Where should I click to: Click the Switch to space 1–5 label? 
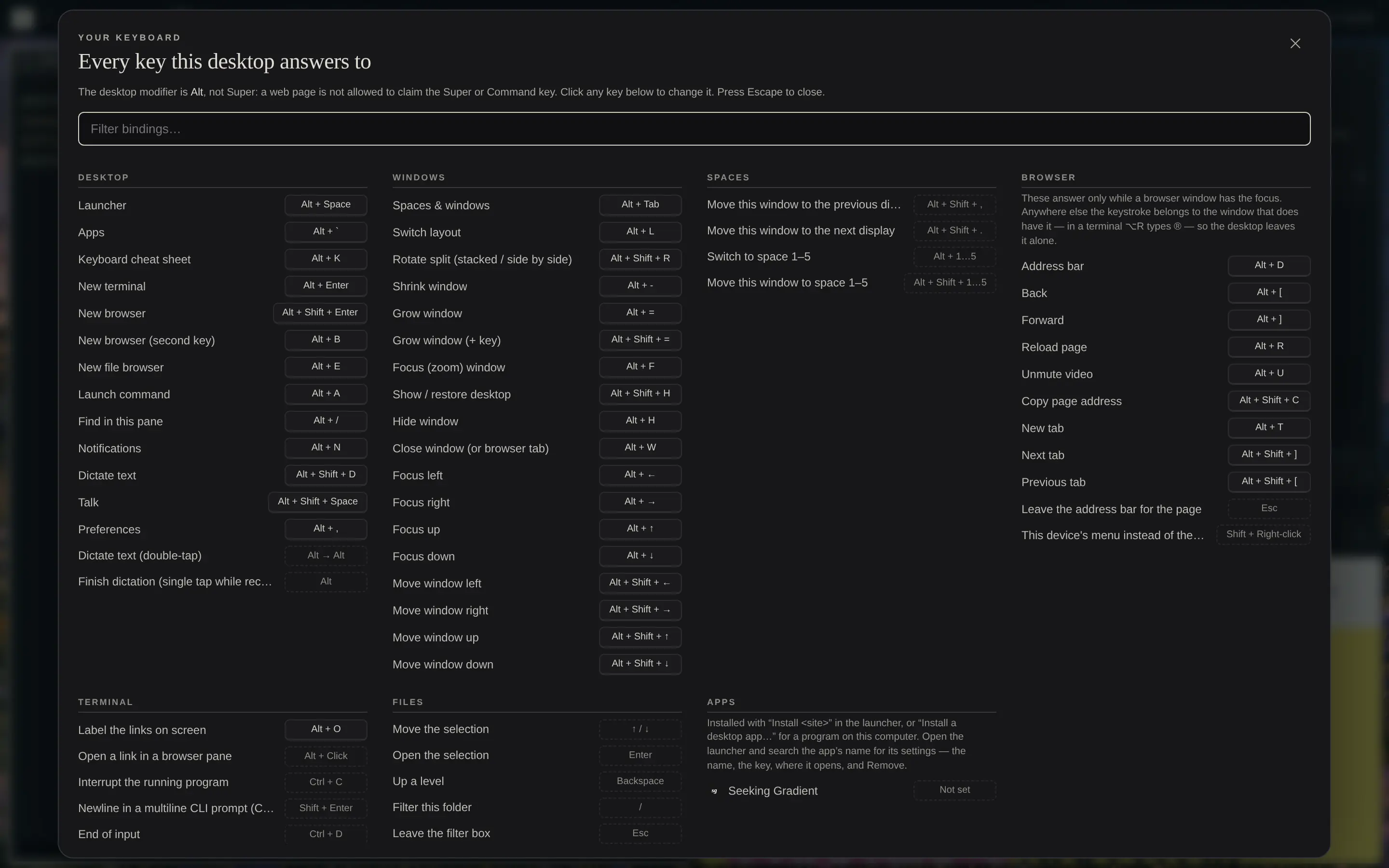(x=759, y=257)
